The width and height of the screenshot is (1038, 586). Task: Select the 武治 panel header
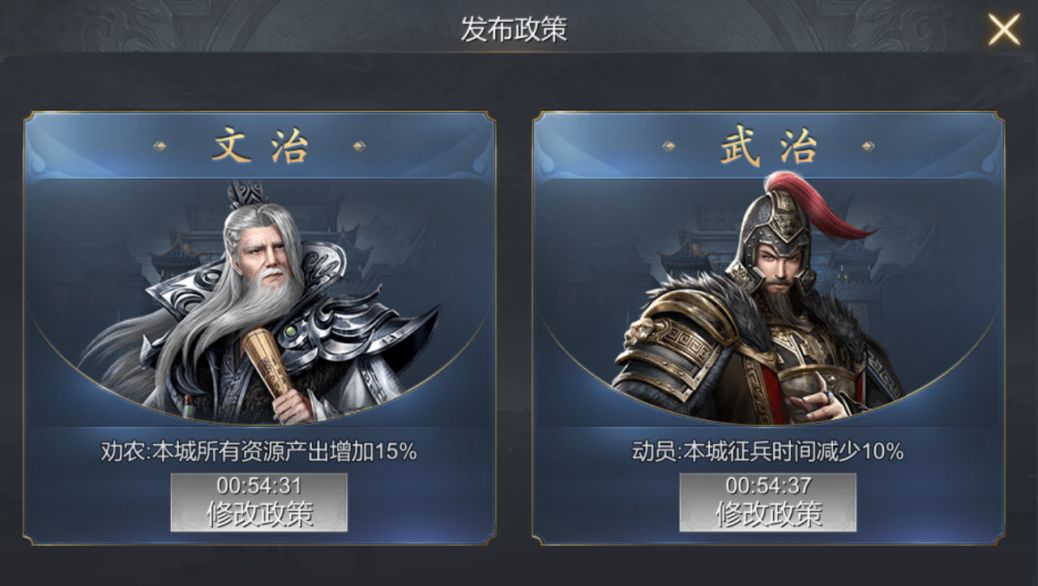coord(769,146)
